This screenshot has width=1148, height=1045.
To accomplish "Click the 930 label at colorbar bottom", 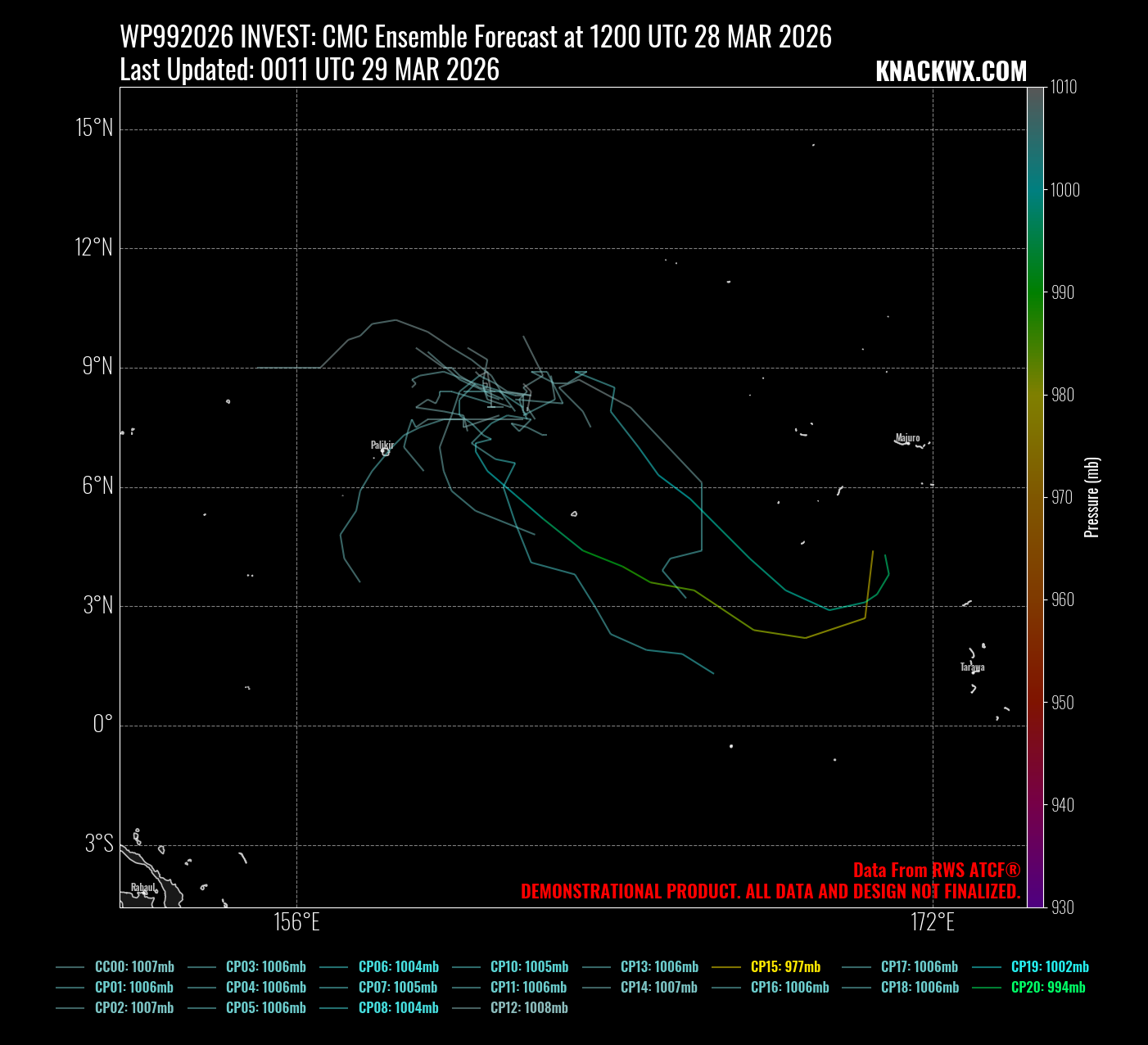I will click(x=1063, y=907).
